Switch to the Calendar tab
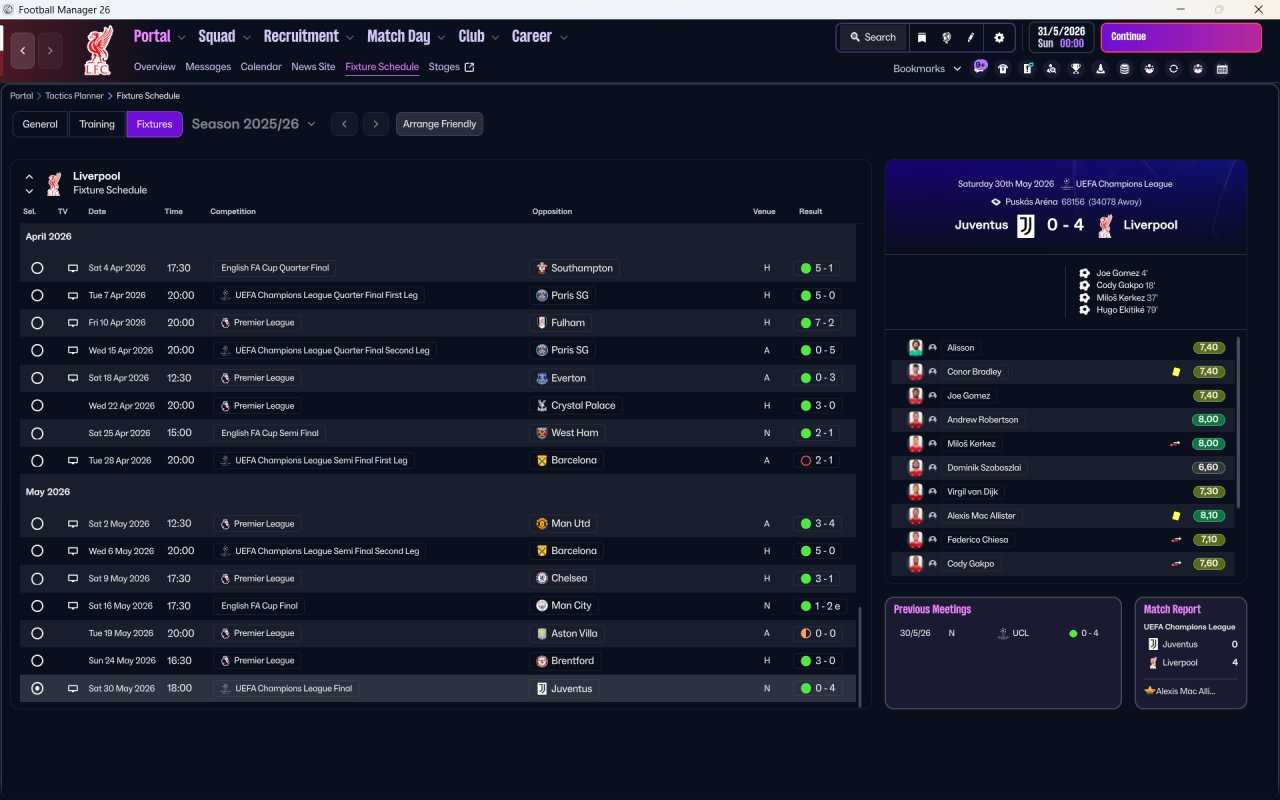 pos(261,67)
